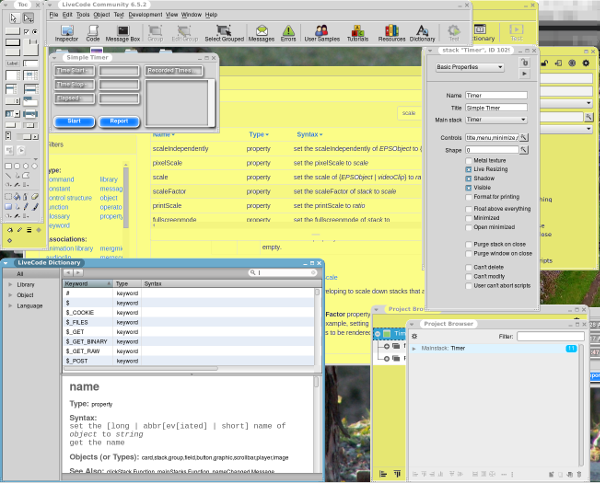Image resolution: width=600 pixels, height=483 pixels.
Task: Open the Errors toolbar icon
Action: tap(288, 33)
